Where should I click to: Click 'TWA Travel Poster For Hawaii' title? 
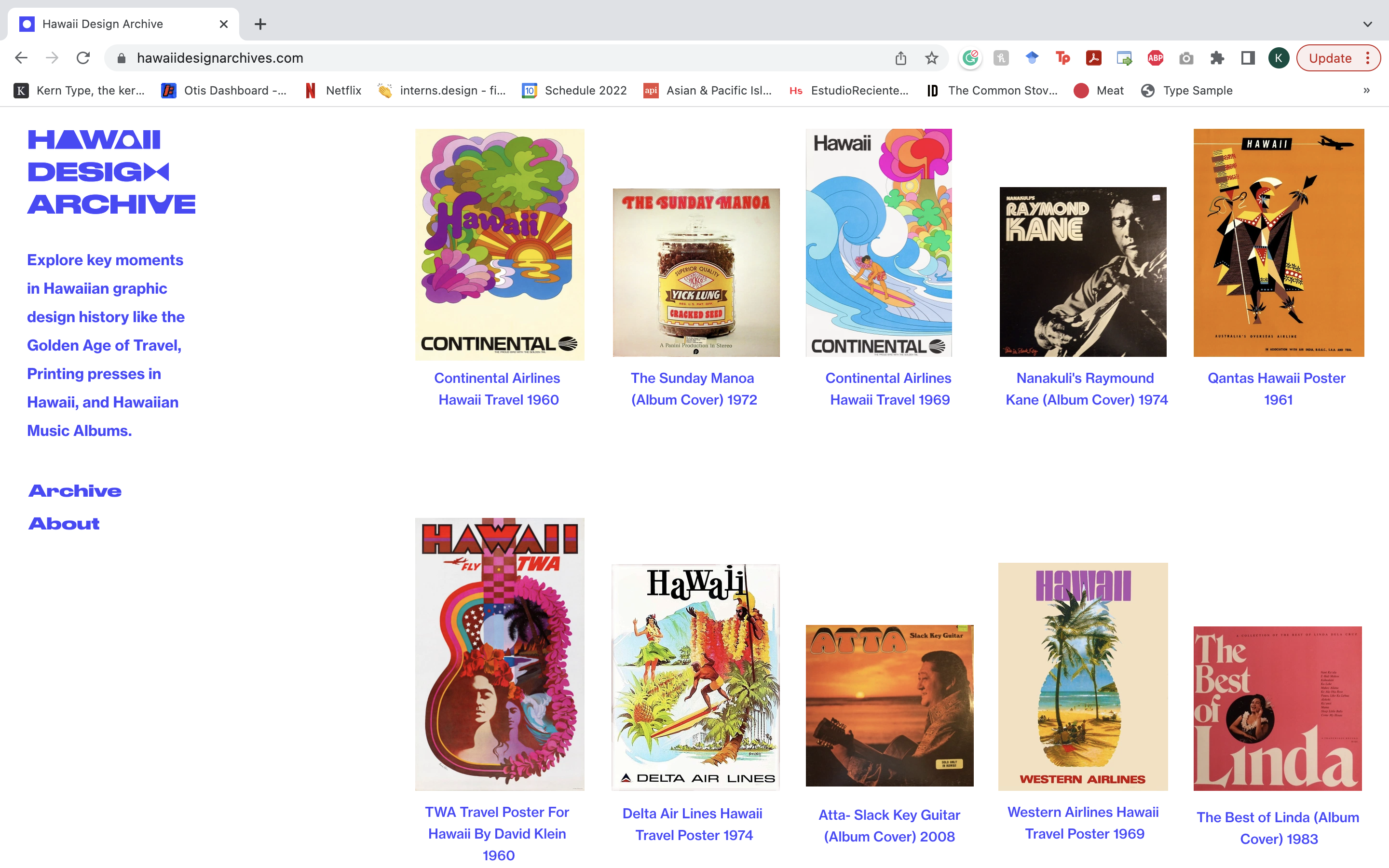pos(498,834)
